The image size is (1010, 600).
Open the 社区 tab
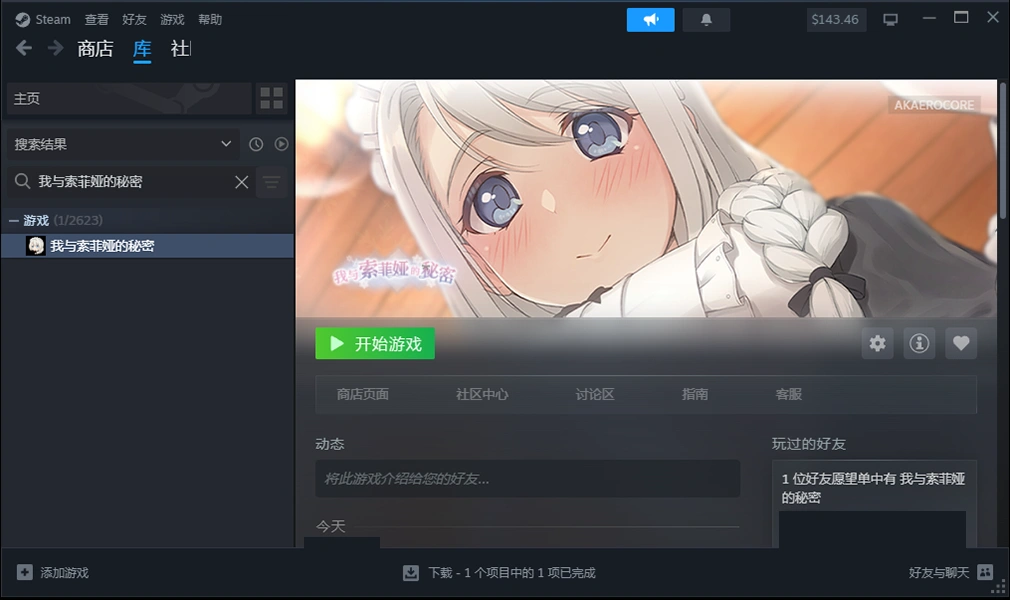[180, 48]
